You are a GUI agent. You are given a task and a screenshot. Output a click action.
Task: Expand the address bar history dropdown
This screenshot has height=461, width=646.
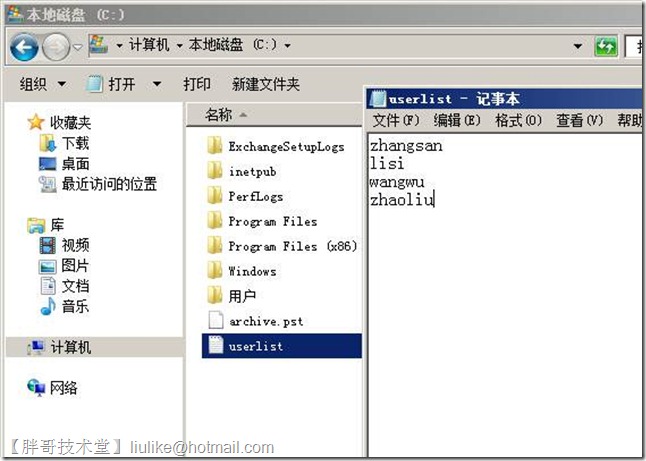[x=578, y=46]
